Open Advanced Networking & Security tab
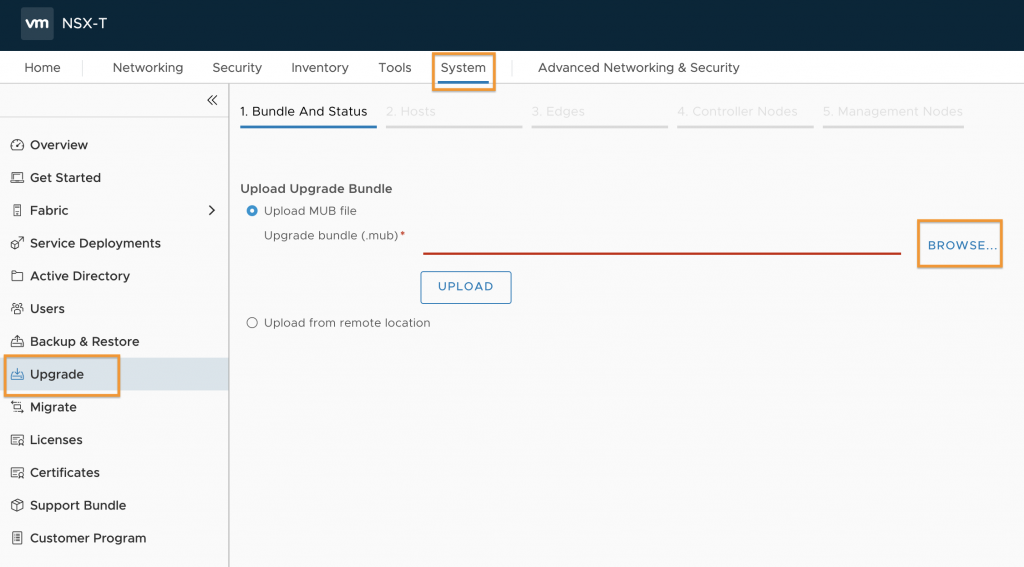The width and height of the screenshot is (1024, 567). pos(639,67)
